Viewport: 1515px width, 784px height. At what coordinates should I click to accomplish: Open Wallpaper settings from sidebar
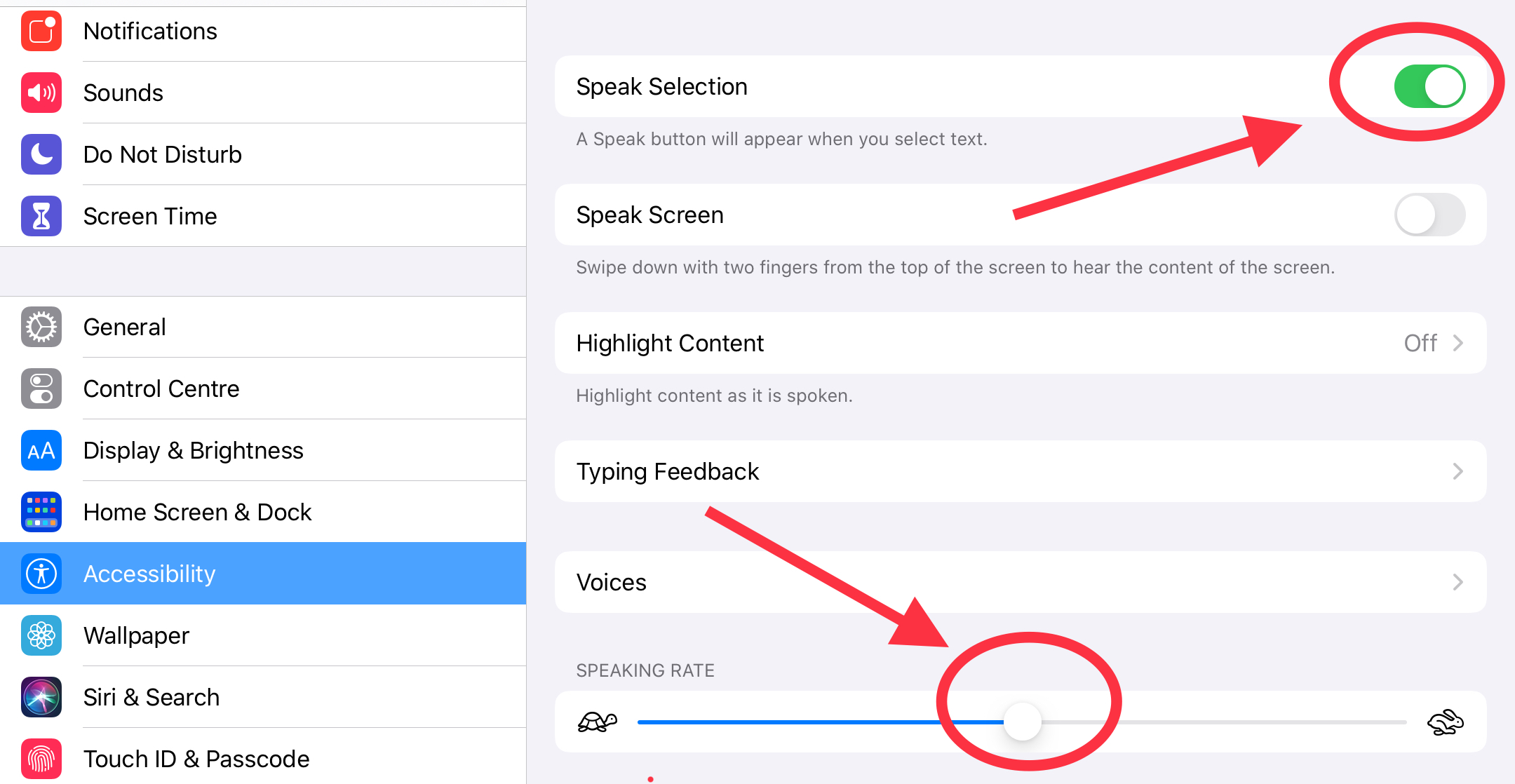click(263, 635)
